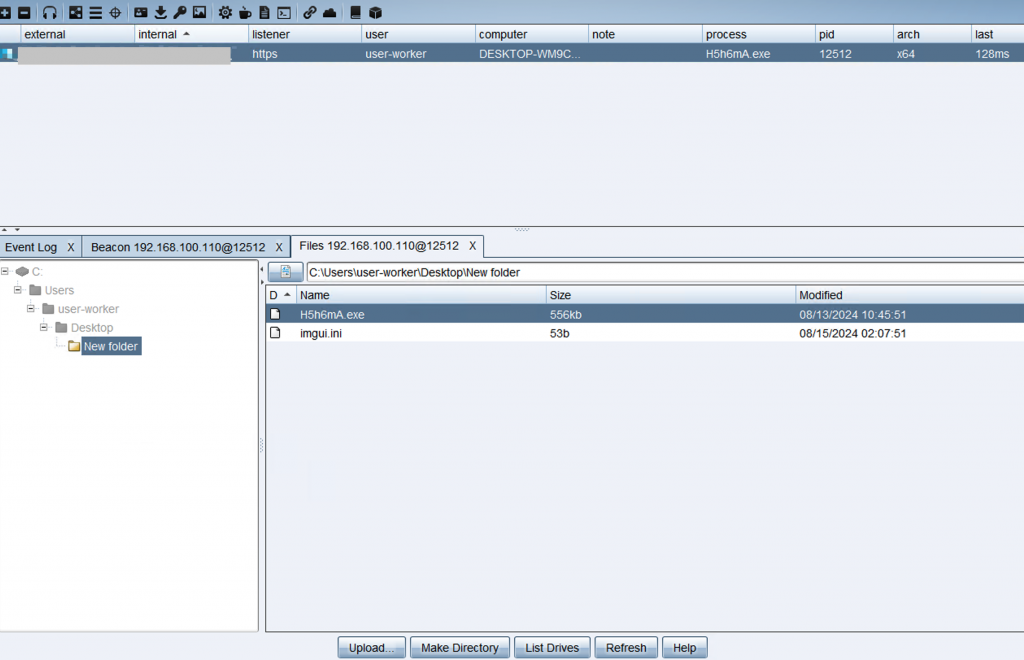Screen dimensions: 1024x660
Task: Open help via book icon
Action: 355,12
